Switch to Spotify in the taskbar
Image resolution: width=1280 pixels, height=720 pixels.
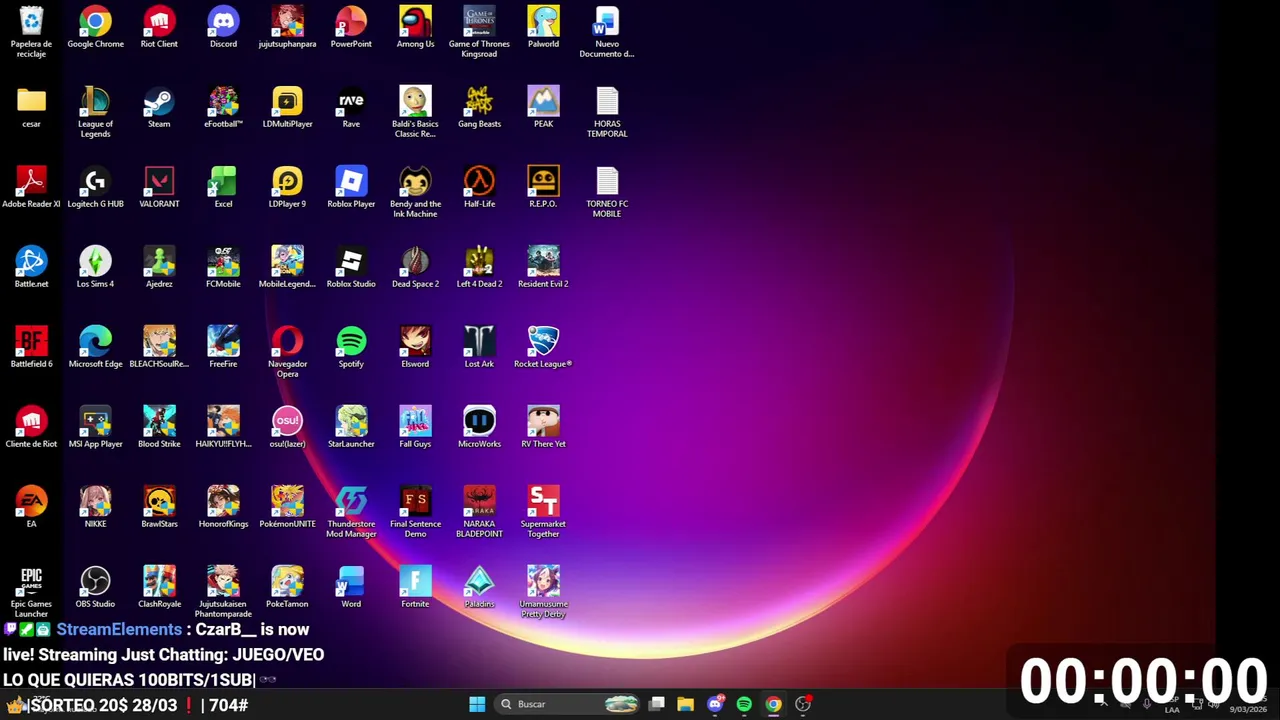[x=744, y=704]
